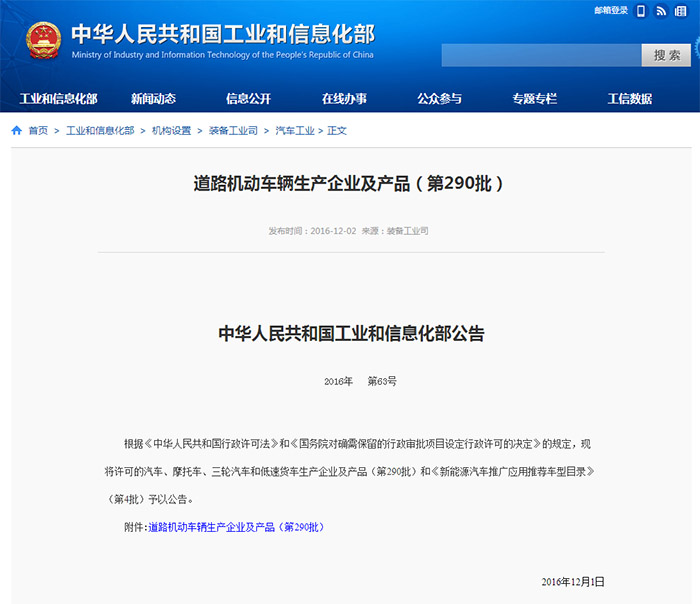Open 工信数据 nav menu
The width and height of the screenshot is (700, 604).
click(x=630, y=99)
